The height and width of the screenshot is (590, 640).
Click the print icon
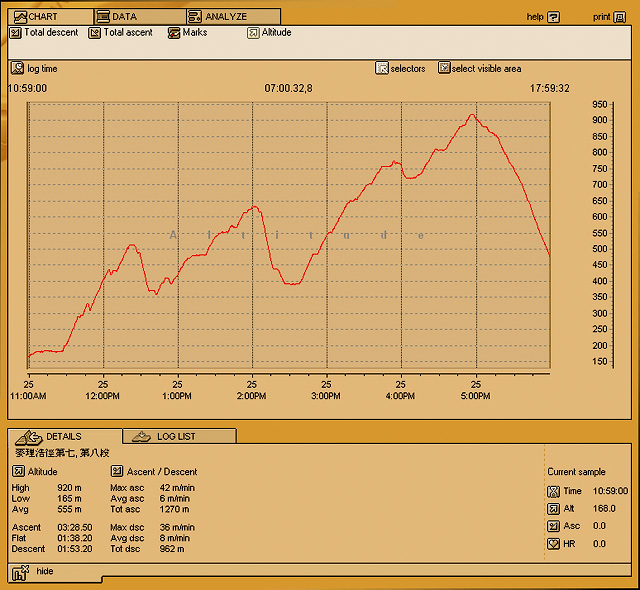tap(620, 17)
